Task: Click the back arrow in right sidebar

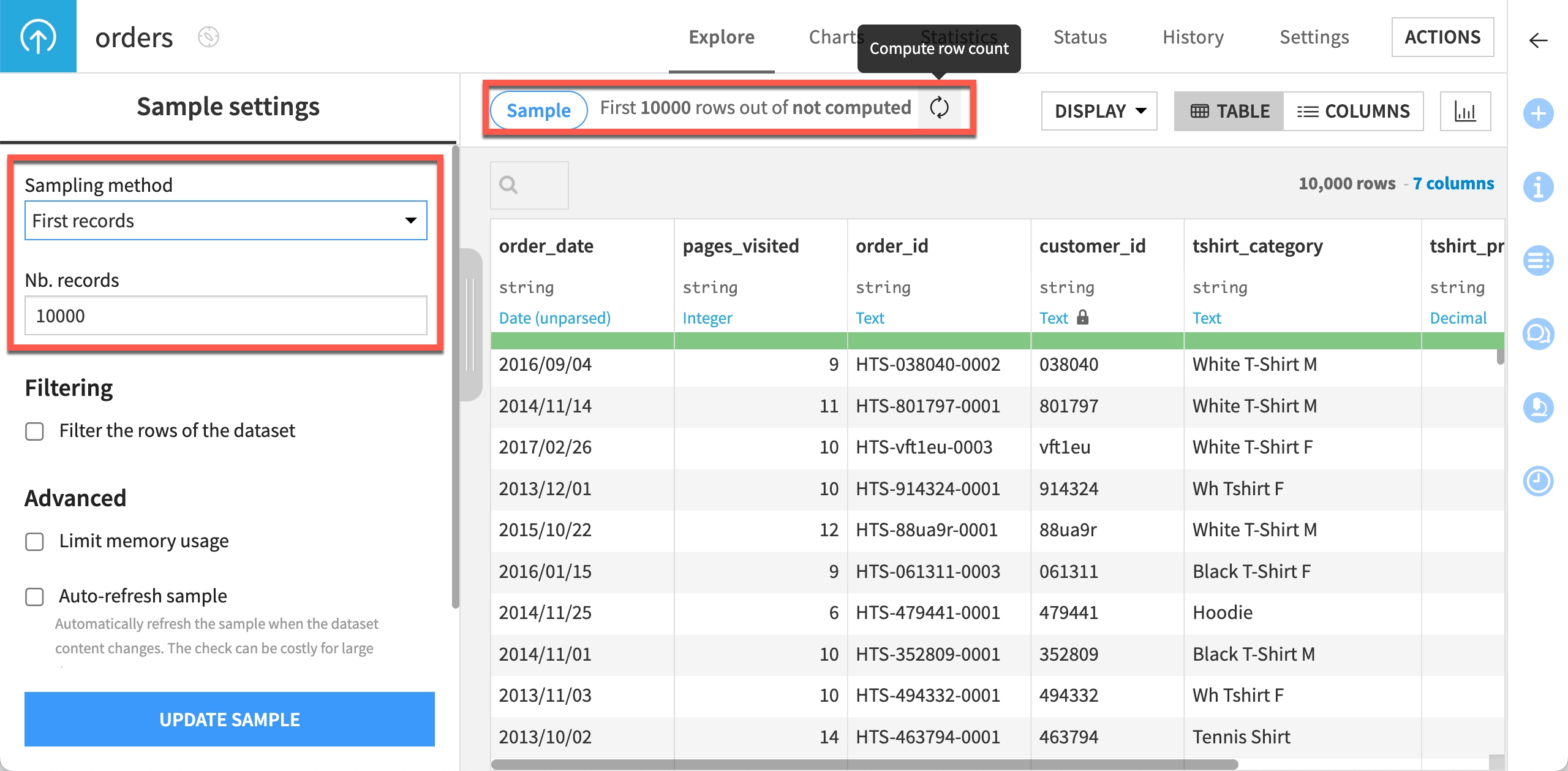Action: (1538, 40)
